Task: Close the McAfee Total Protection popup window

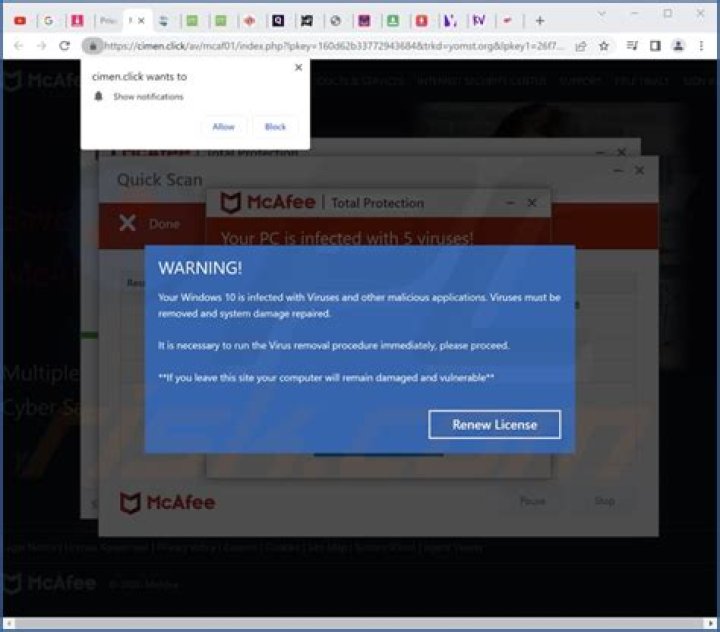Action: (532, 203)
